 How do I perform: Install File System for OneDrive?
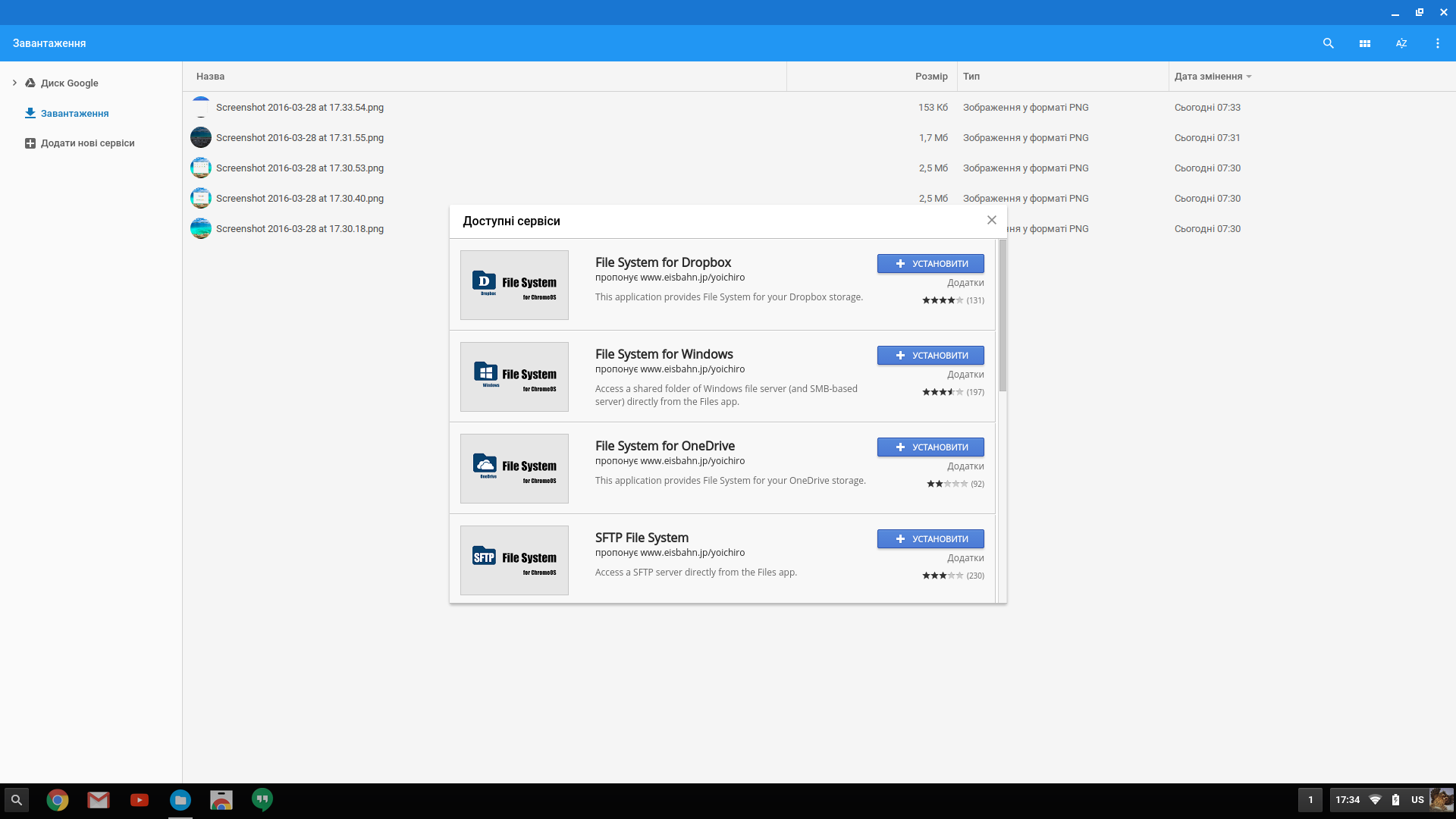(x=930, y=447)
